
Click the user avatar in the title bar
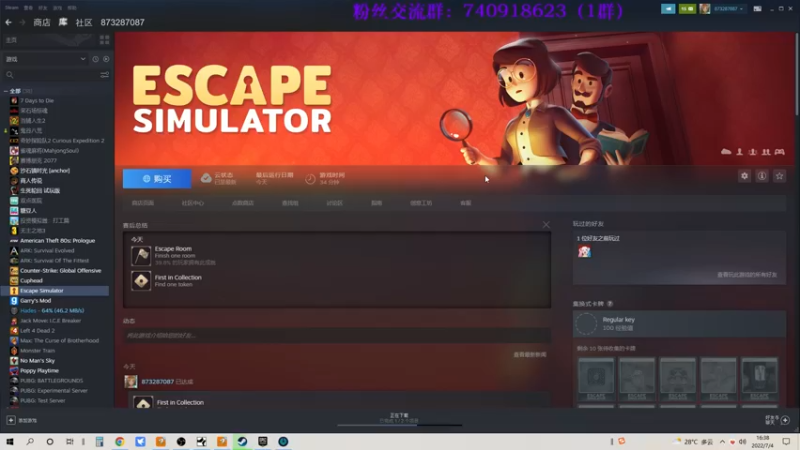[x=705, y=9]
